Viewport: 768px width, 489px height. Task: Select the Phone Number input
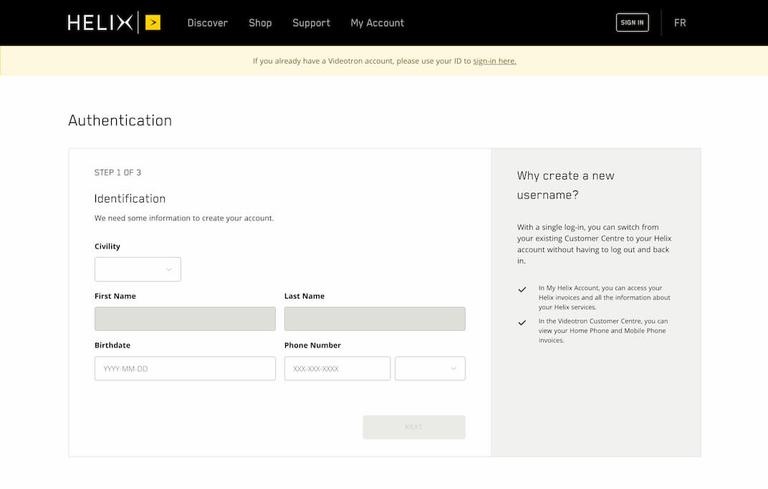click(337, 369)
